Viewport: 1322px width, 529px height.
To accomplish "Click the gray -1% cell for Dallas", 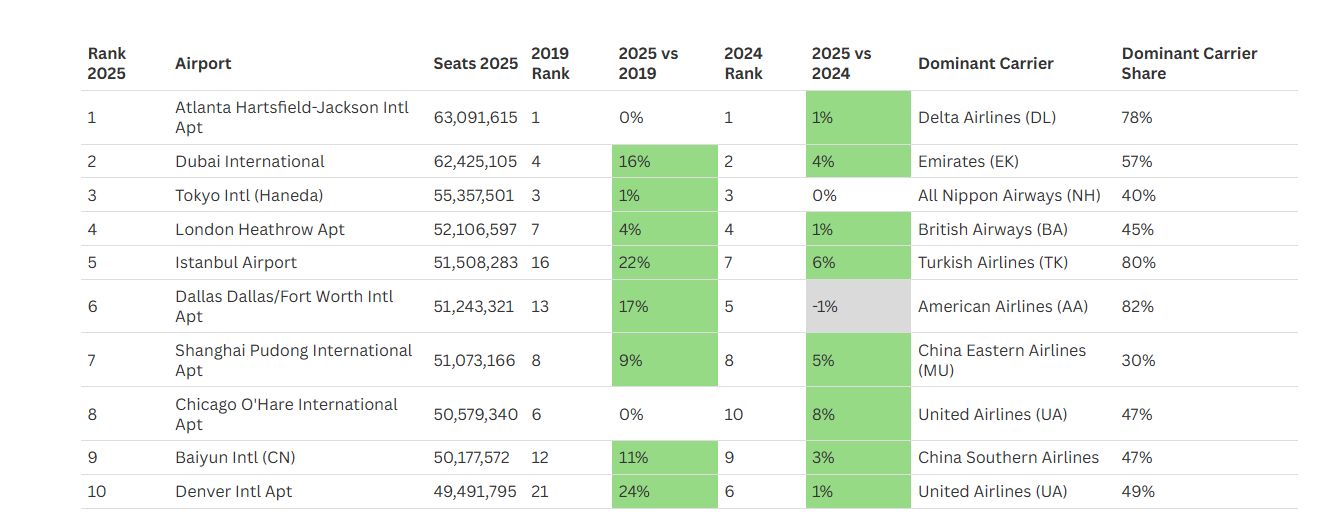I will [857, 306].
